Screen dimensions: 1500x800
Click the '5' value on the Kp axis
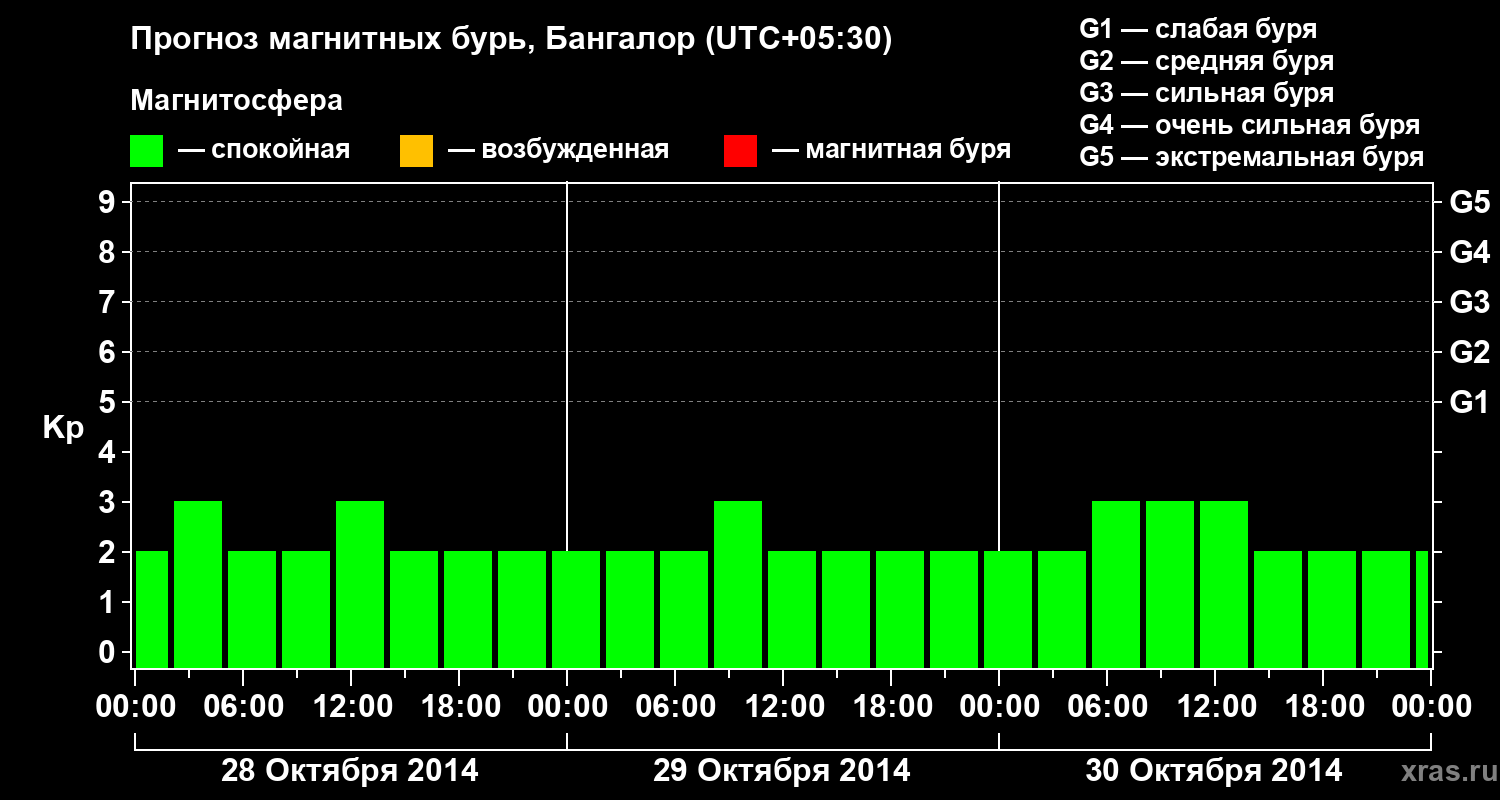point(109,402)
